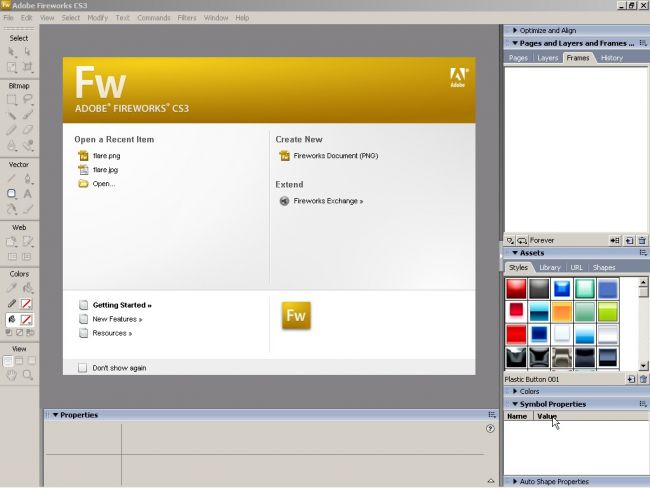
Task: Select the Hand tool in View section
Action: click(12, 375)
